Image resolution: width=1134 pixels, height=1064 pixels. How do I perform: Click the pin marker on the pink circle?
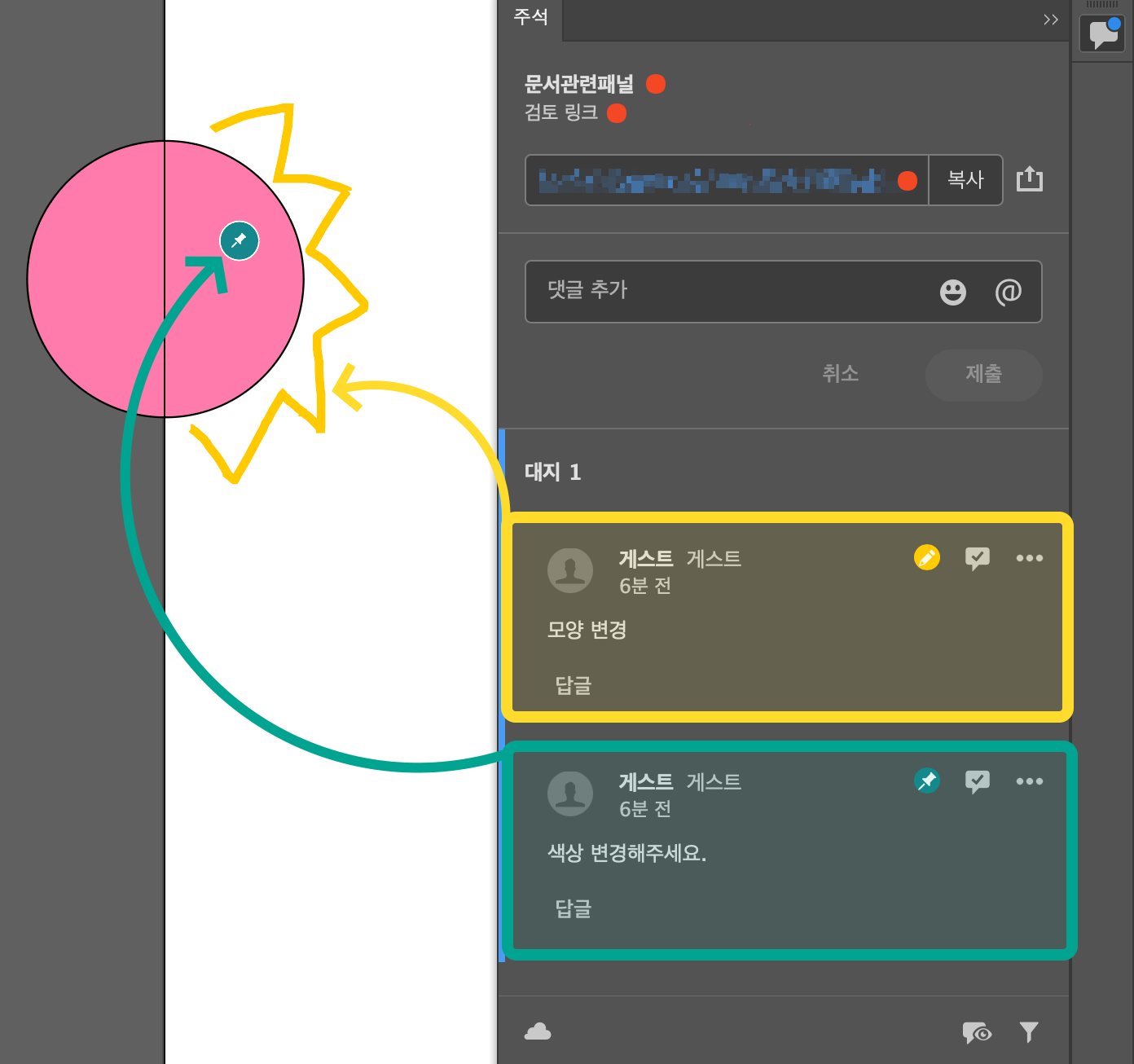point(239,240)
